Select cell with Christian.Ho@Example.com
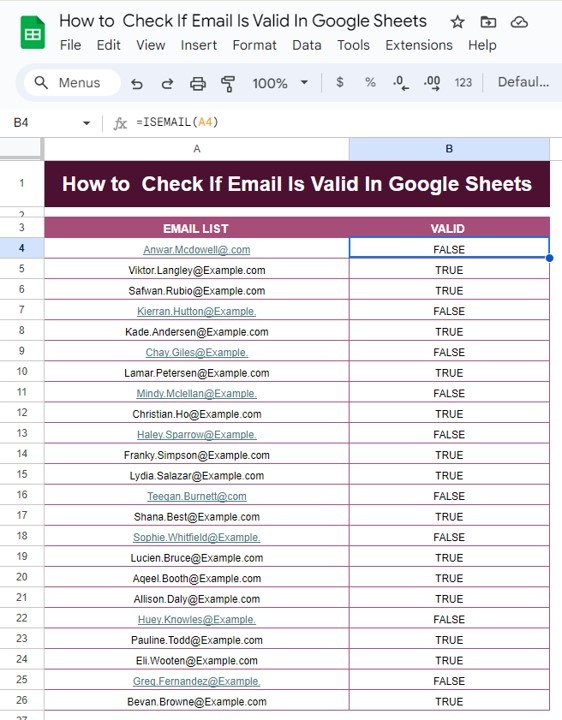 point(197,414)
